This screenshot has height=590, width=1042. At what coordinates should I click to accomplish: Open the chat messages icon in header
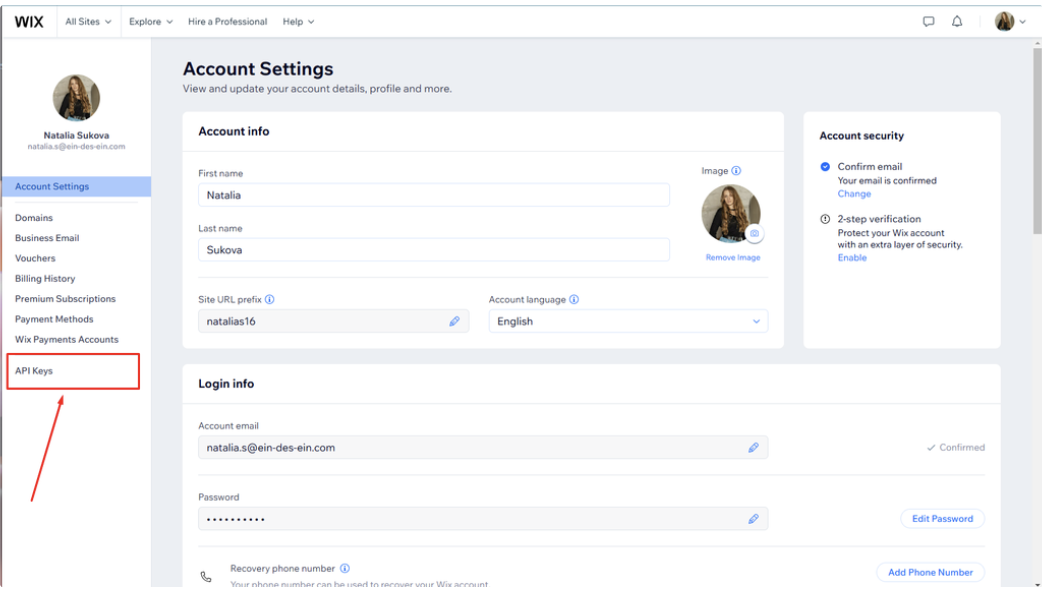pyautogui.click(x=928, y=21)
